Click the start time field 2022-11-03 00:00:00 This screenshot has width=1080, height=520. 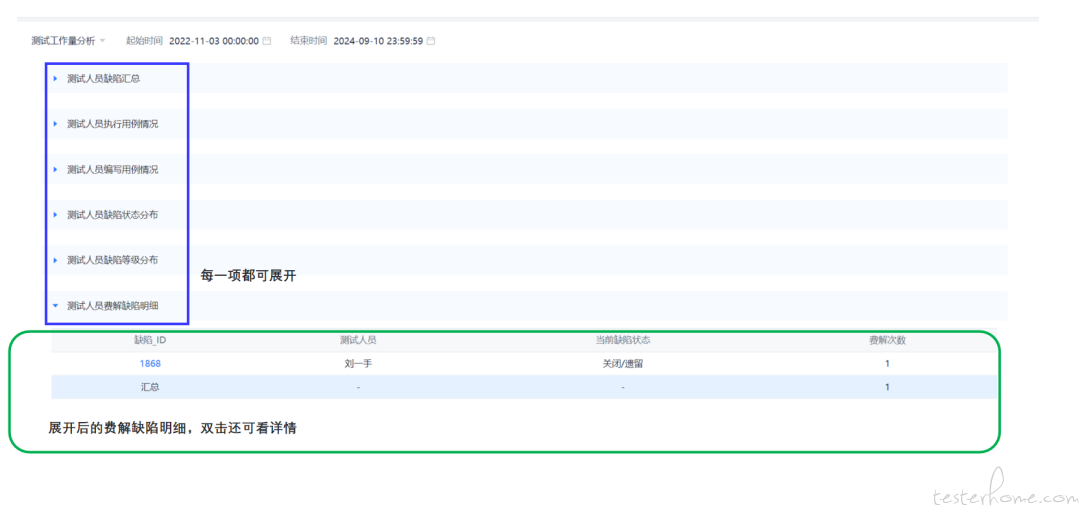pos(213,41)
